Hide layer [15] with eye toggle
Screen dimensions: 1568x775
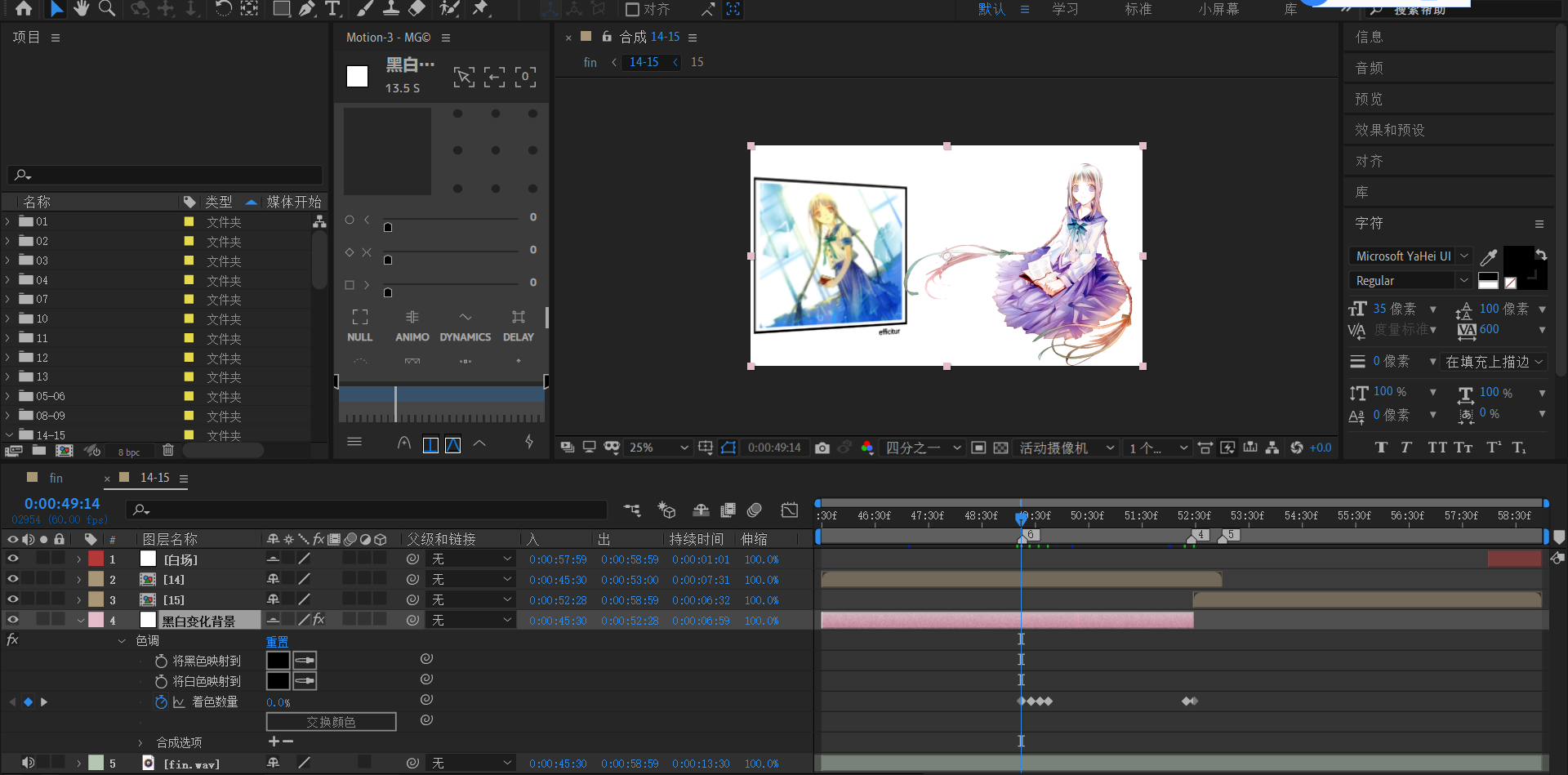(13, 599)
